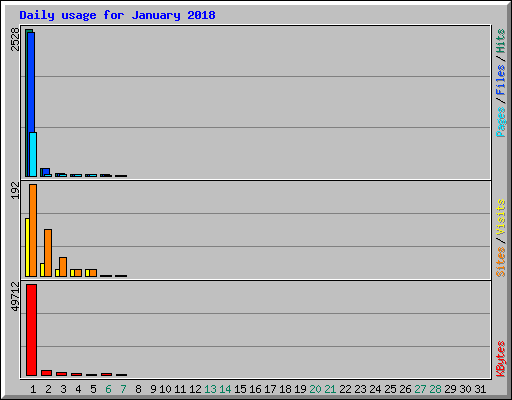Click green day 27 on the x-axis

(x=420, y=389)
